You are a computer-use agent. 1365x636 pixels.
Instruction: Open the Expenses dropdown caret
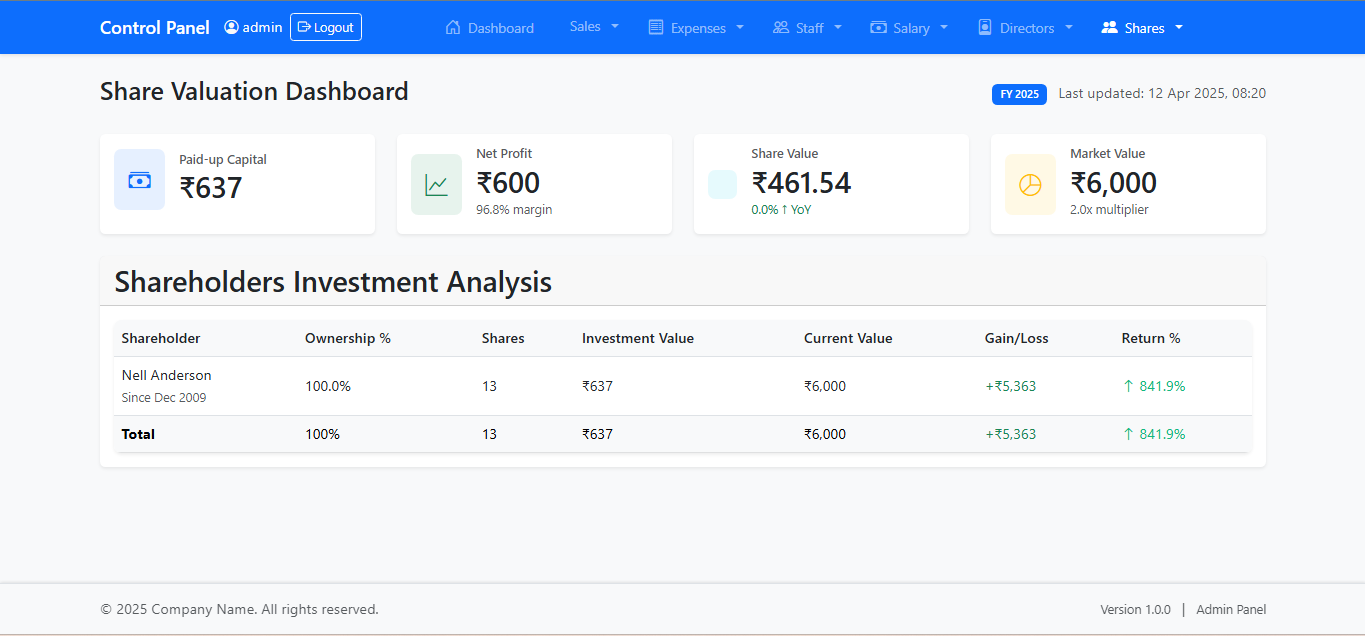(x=740, y=27)
